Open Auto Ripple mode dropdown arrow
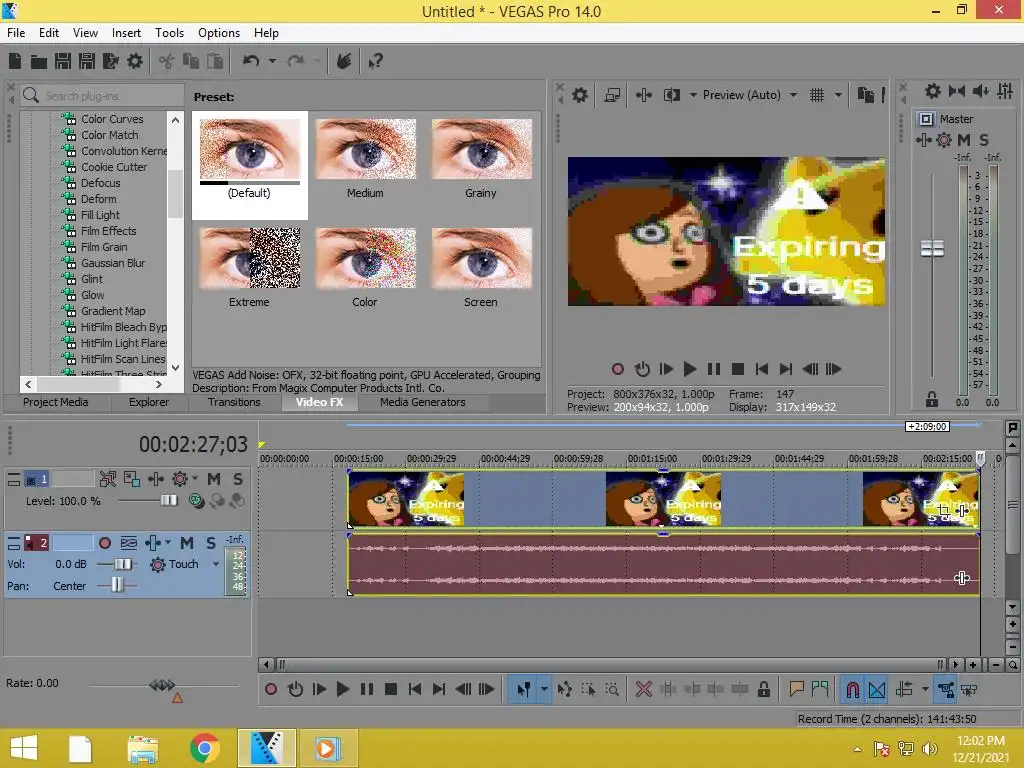The width and height of the screenshot is (1024, 768). [x=925, y=690]
